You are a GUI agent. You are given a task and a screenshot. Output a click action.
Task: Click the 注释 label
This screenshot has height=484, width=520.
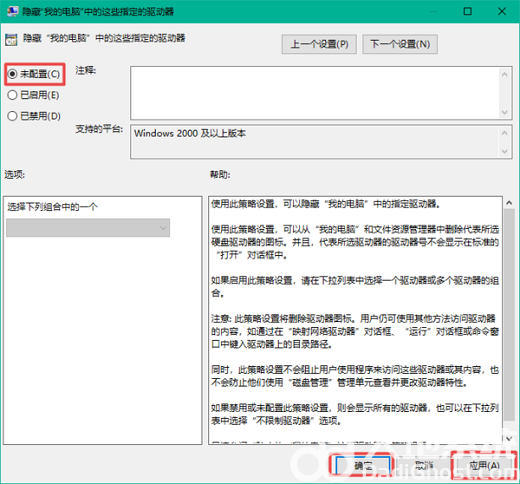point(86,71)
